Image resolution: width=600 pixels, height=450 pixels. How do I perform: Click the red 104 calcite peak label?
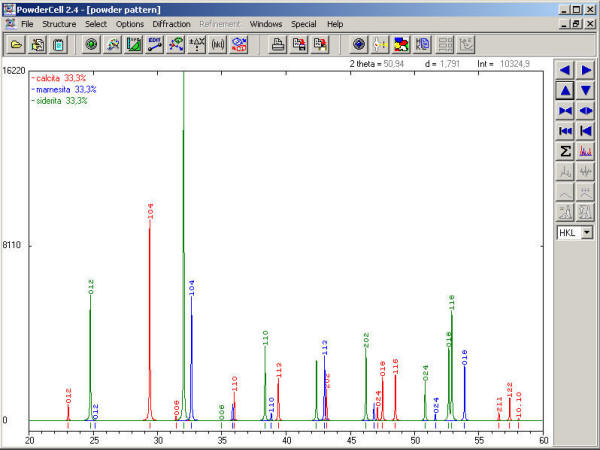pos(151,211)
